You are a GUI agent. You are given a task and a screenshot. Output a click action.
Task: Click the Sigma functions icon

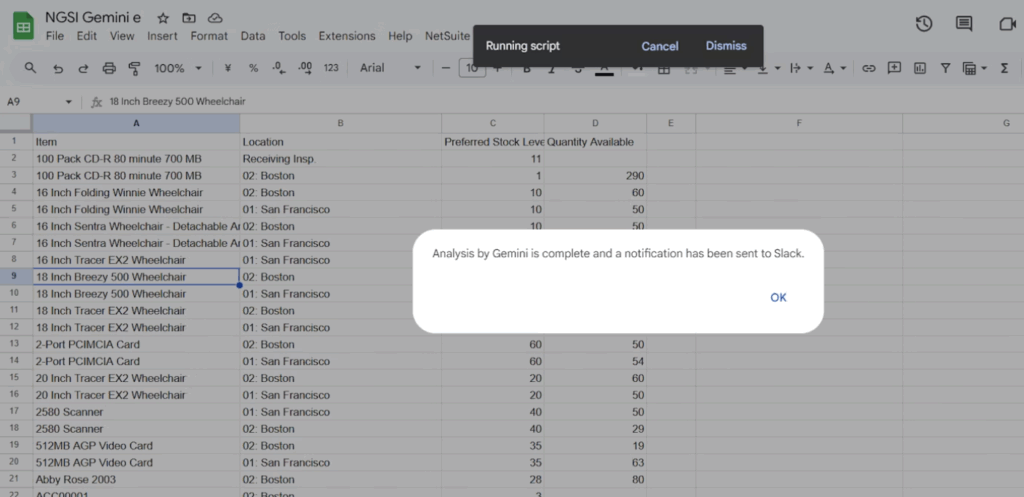1004,68
